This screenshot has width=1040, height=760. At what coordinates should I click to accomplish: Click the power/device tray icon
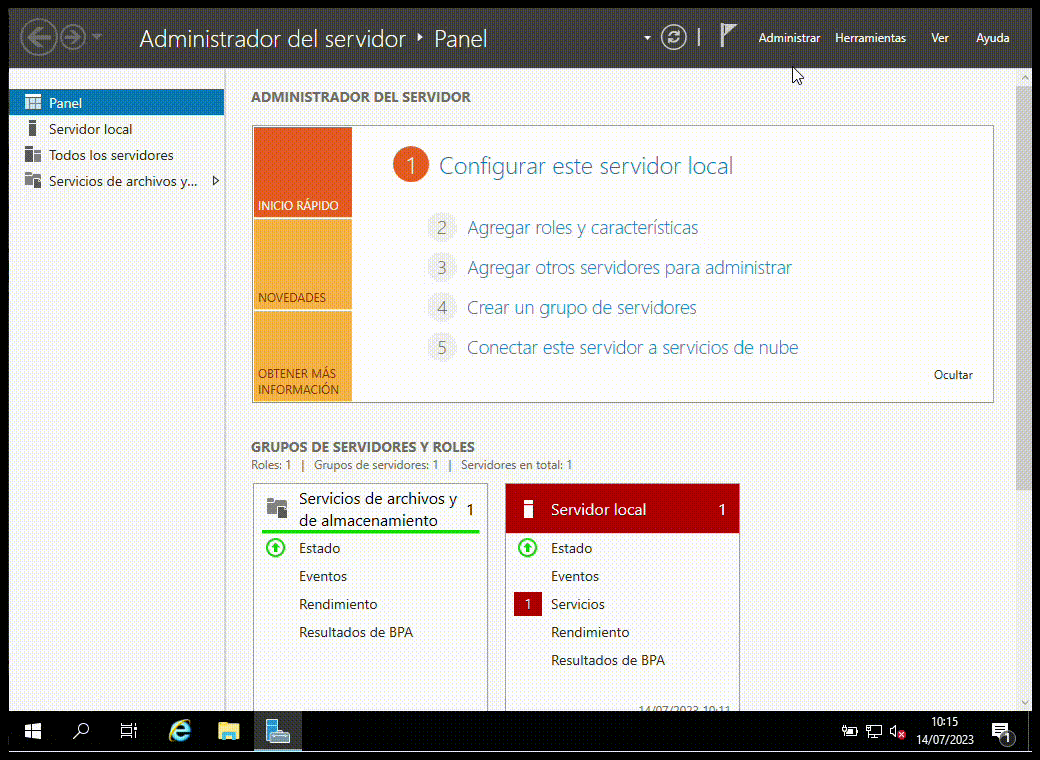tap(850, 731)
